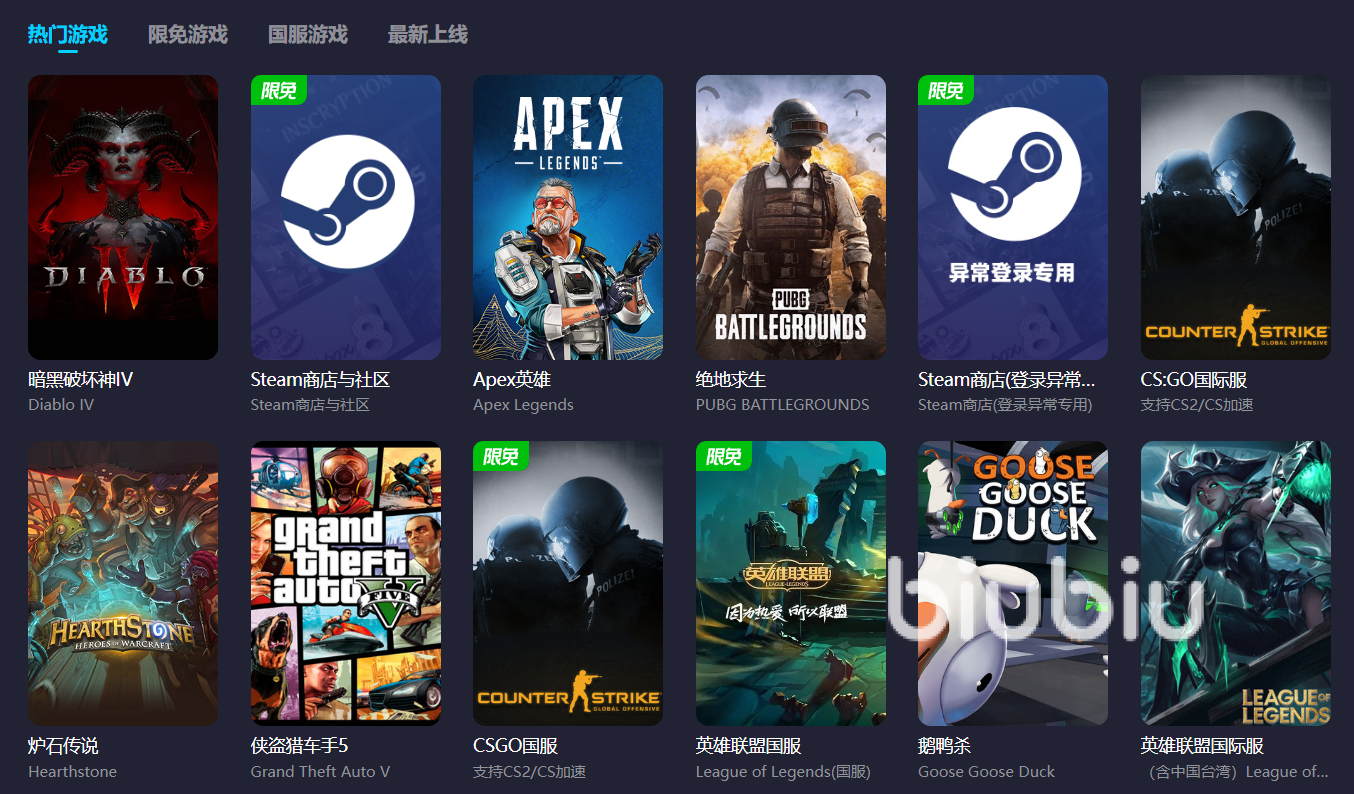Click the 限免 badge on the 异常登录专用 card
Screen dimensions: 1354x794
point(946,90)
